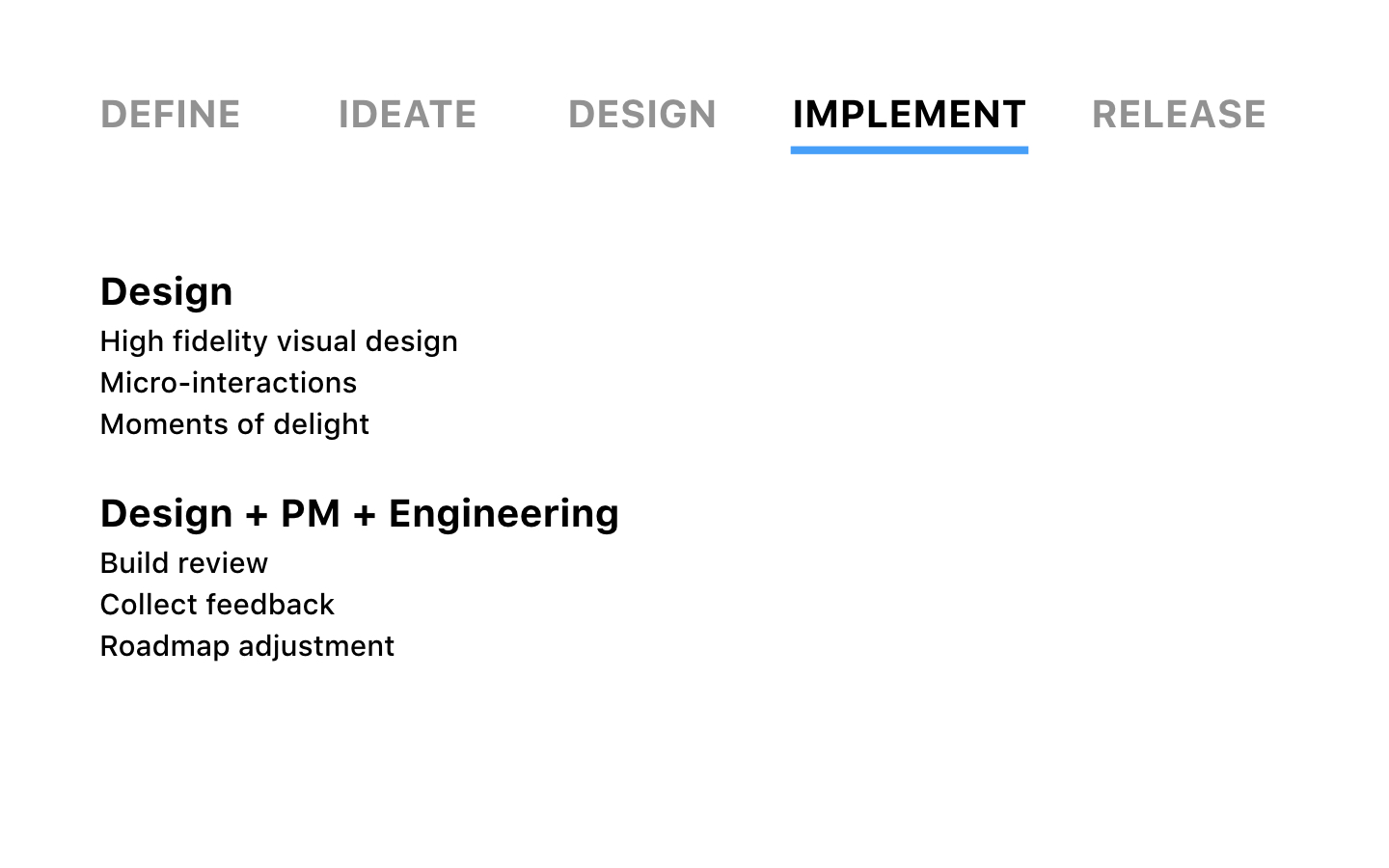Screen dimensions: 1389x868
Task: Click the word Engineering in heading
Action: (x=504, y=514)
